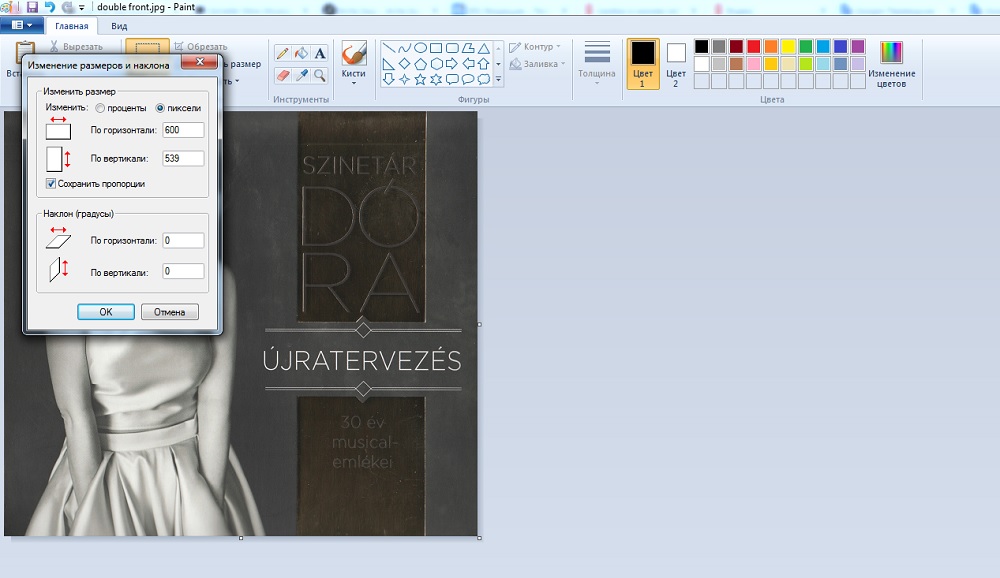Pick the cloud callout shape
Viewport: 1000px width, 578px height.
coord(483,79)
